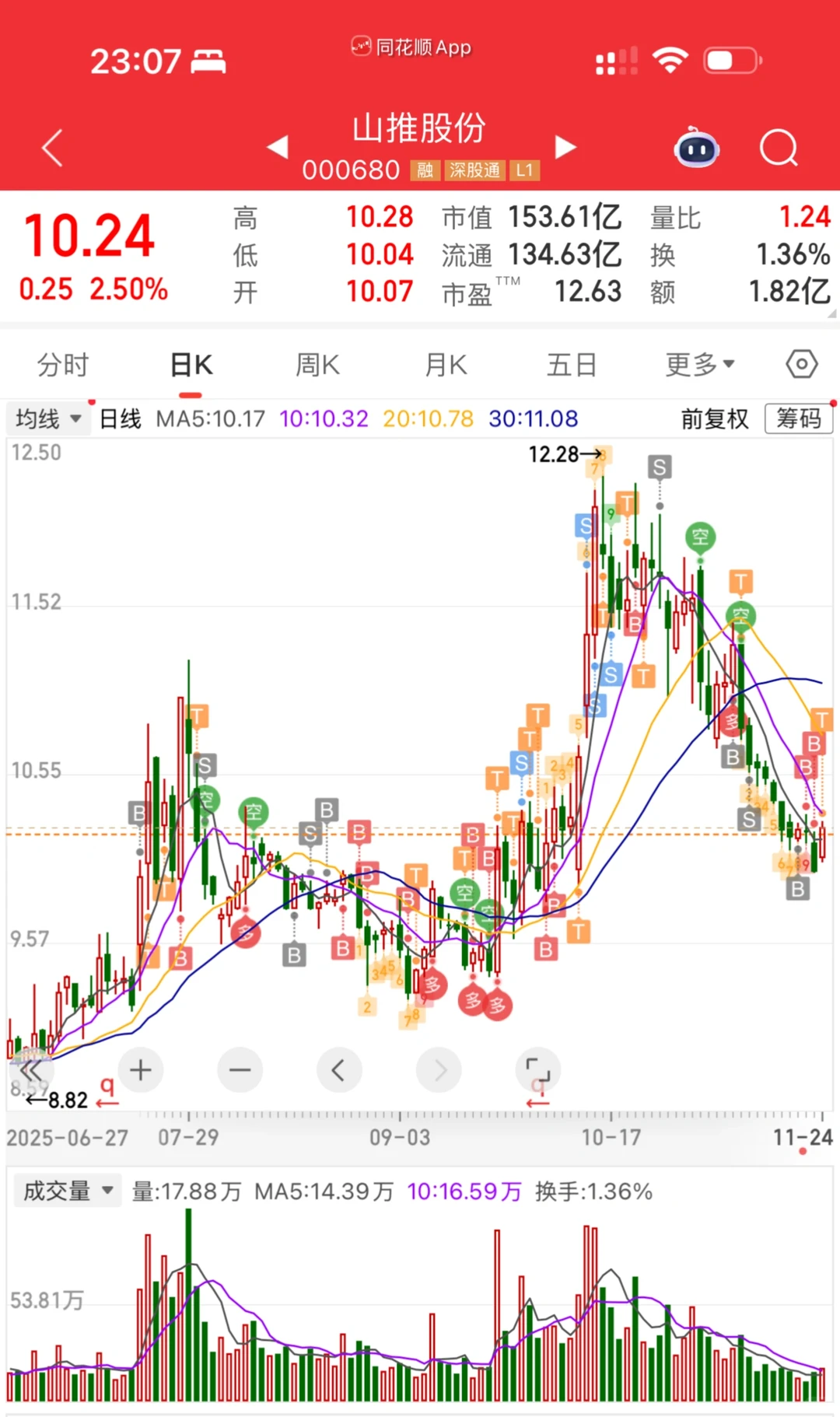Viewport: 840px width, 1417px height.
Task: Open the search magnifier icon
Action: 779,148
